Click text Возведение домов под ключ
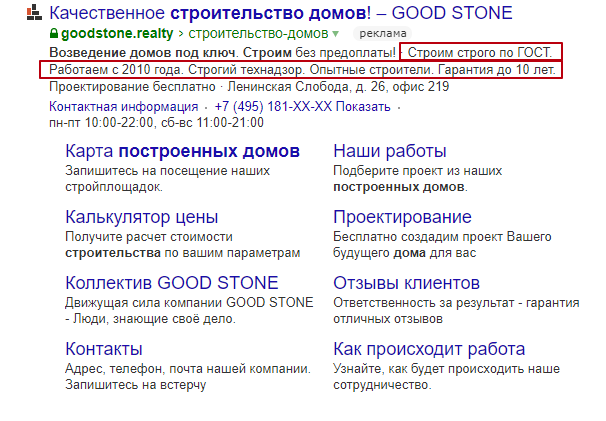The image size is (606, 421). pyautogui.click(x=142, y=52)
